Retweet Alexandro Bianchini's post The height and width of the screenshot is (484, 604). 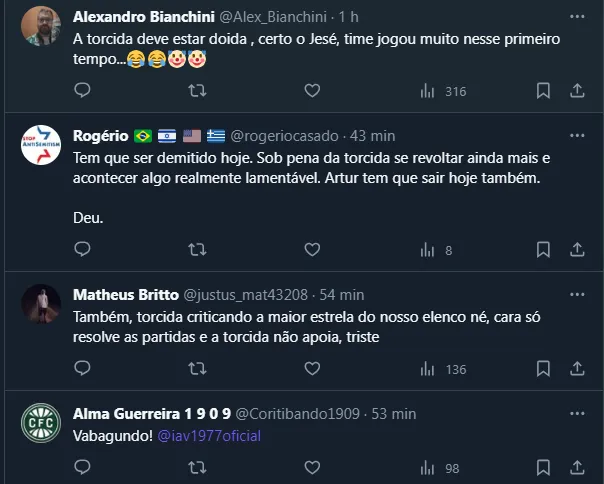197,91
